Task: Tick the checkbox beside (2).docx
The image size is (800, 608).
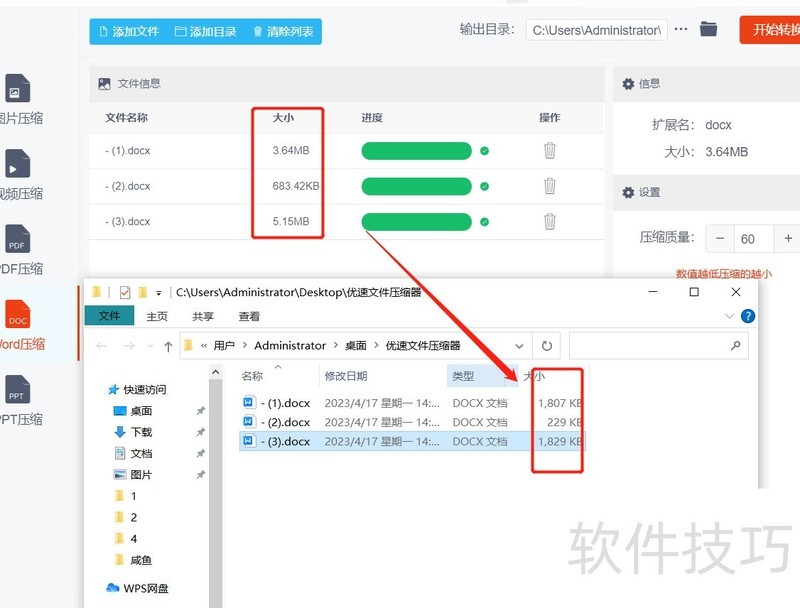Action: pyautogui.click(x=240, y=422)
